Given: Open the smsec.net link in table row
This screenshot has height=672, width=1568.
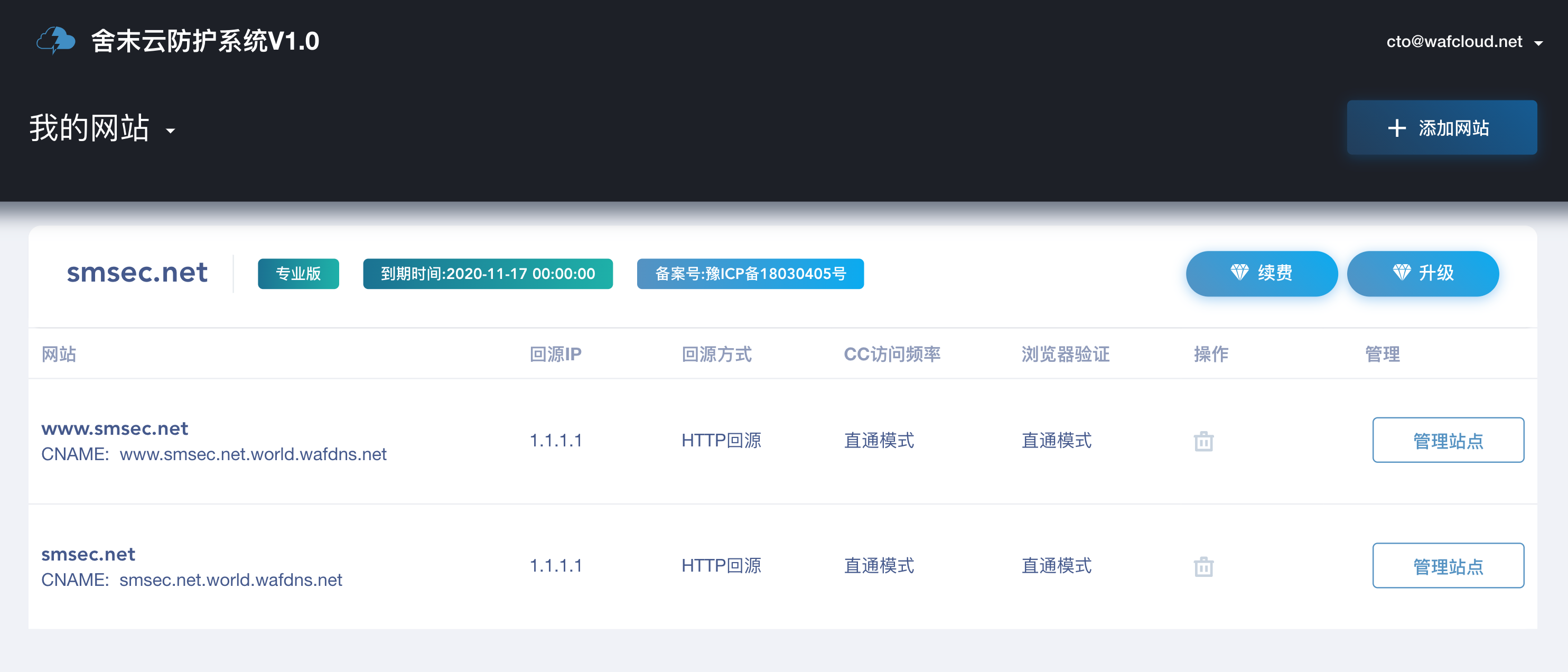Looking at the screenshot, I should coord(88,555).
